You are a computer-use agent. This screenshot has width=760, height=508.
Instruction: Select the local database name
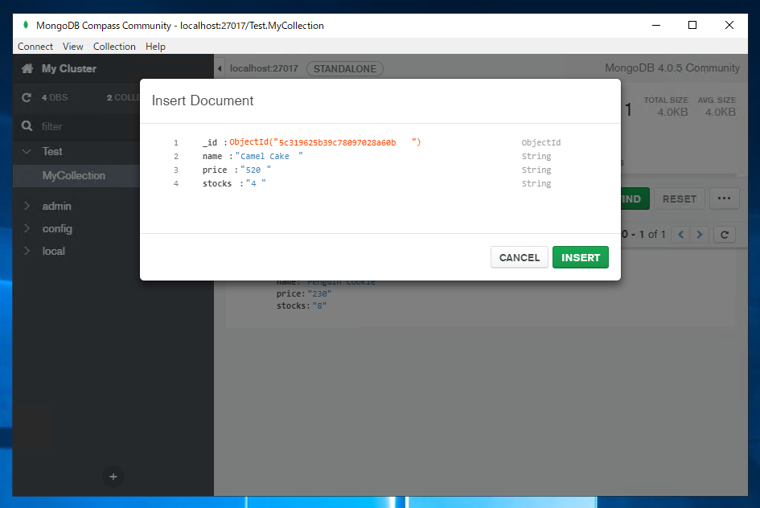(53, 251)
